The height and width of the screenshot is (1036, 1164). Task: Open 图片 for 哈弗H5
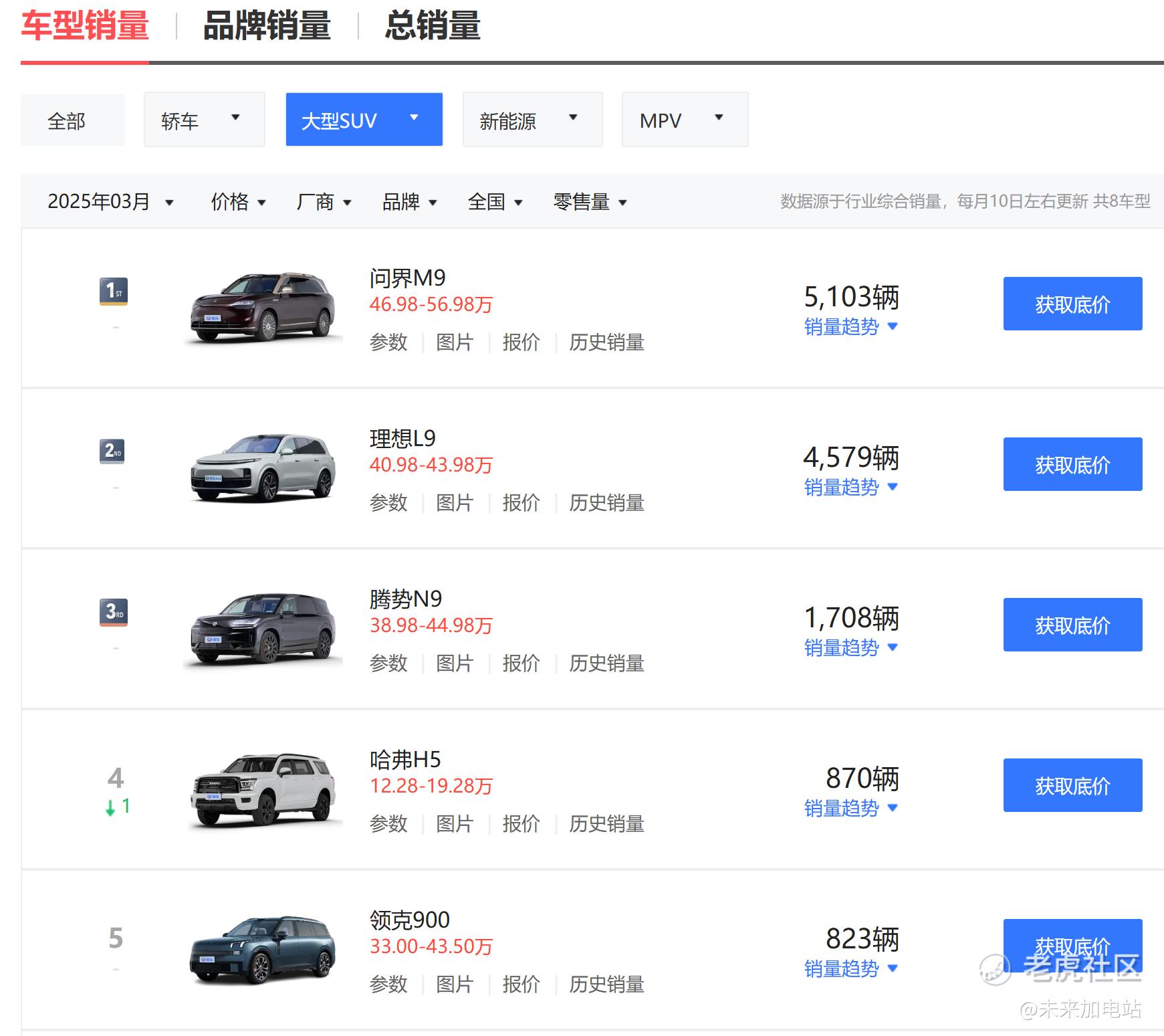(455, 824)
